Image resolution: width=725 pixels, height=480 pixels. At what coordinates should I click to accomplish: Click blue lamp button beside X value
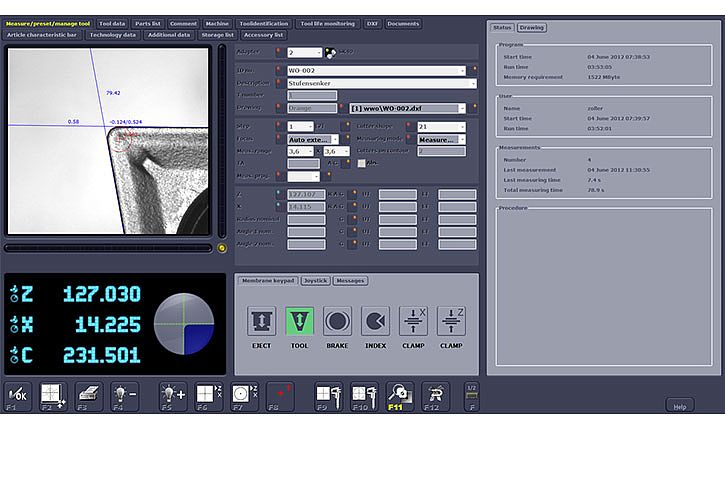(x=279, y=207)
